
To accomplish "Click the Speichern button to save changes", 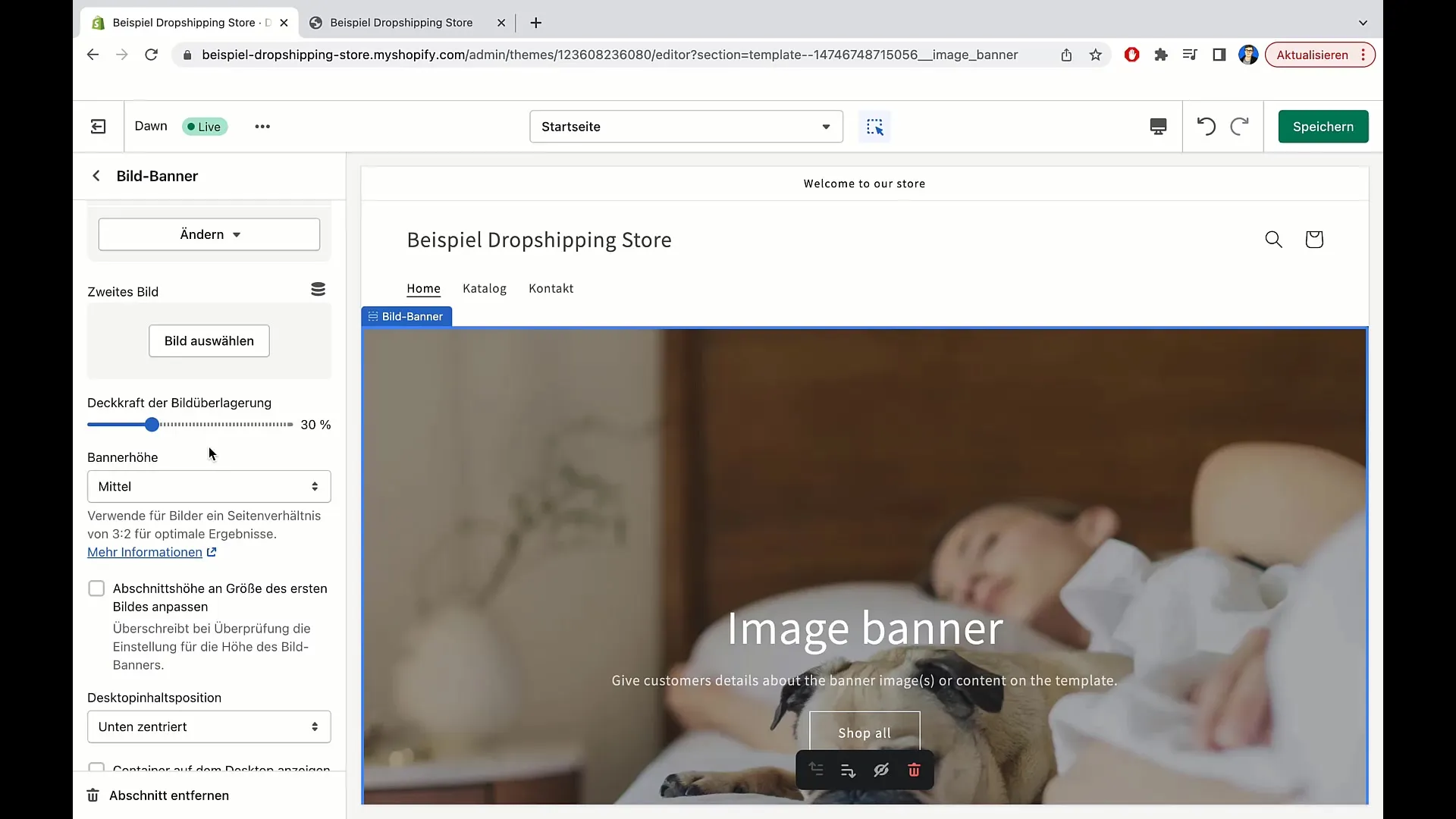I will coord(1323,126).
